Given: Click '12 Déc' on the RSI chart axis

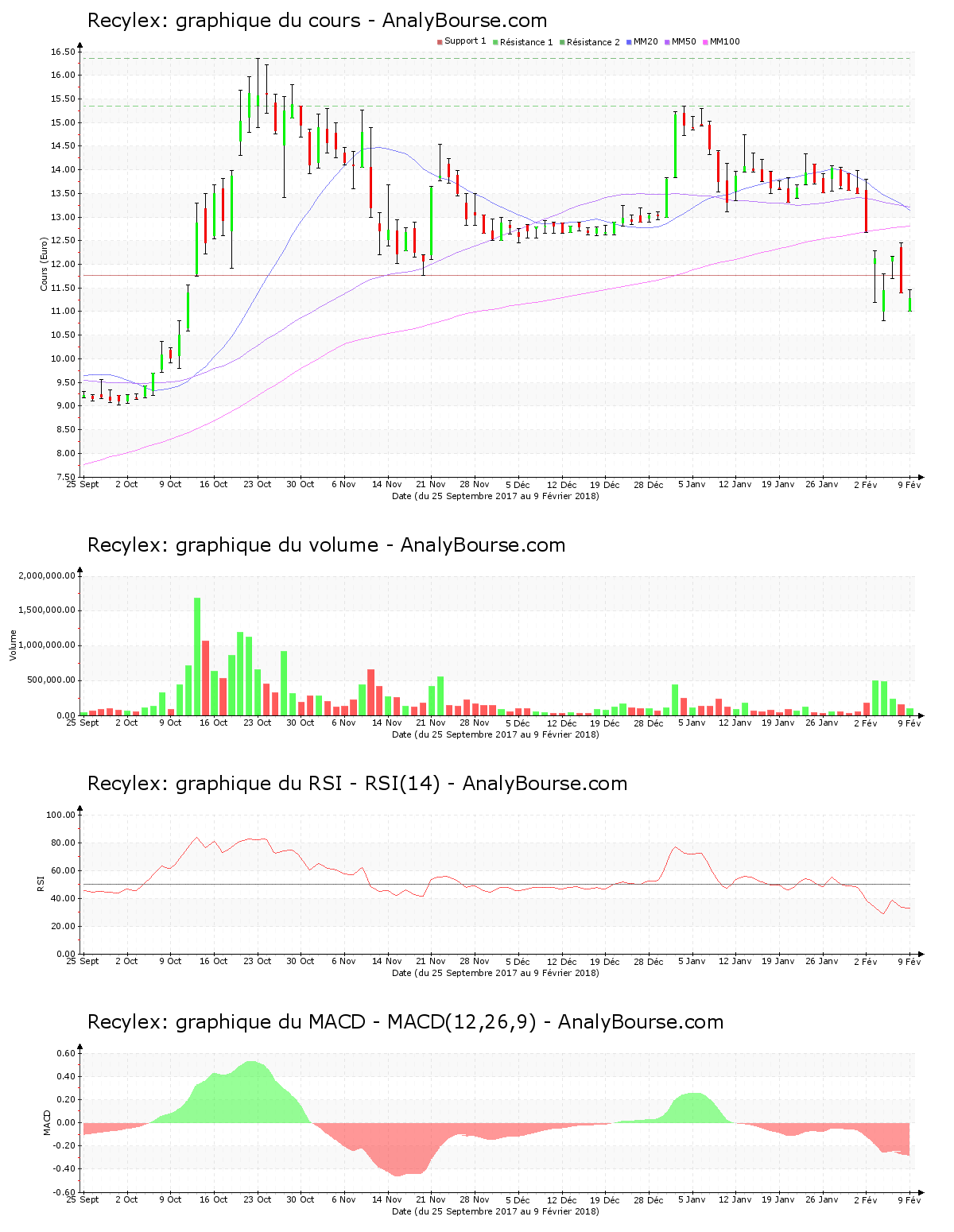Looking at the screenshot, I should pyautogui.click(x=561, y=961).
